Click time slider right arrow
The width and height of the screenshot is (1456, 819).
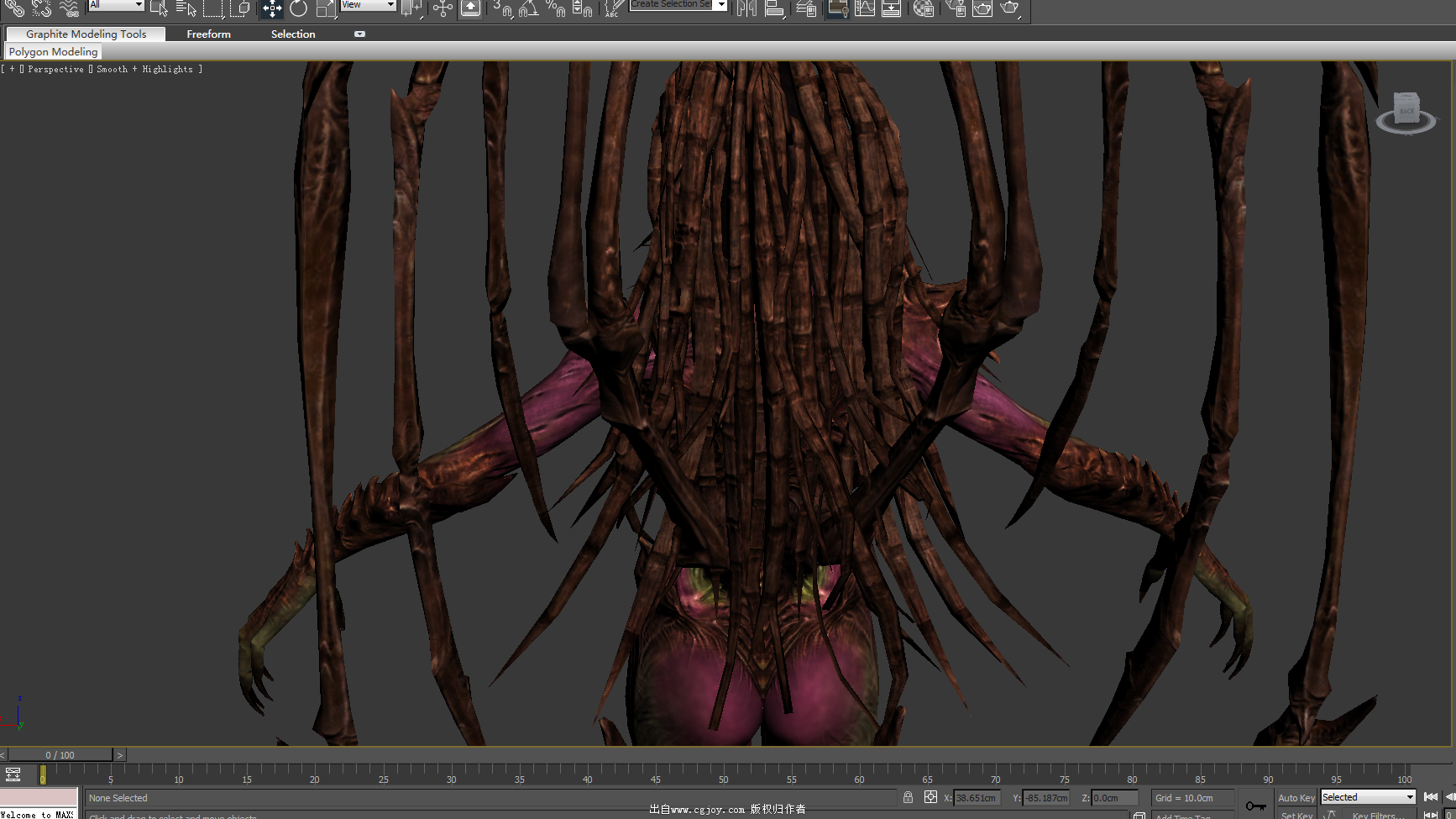(119, 755)
